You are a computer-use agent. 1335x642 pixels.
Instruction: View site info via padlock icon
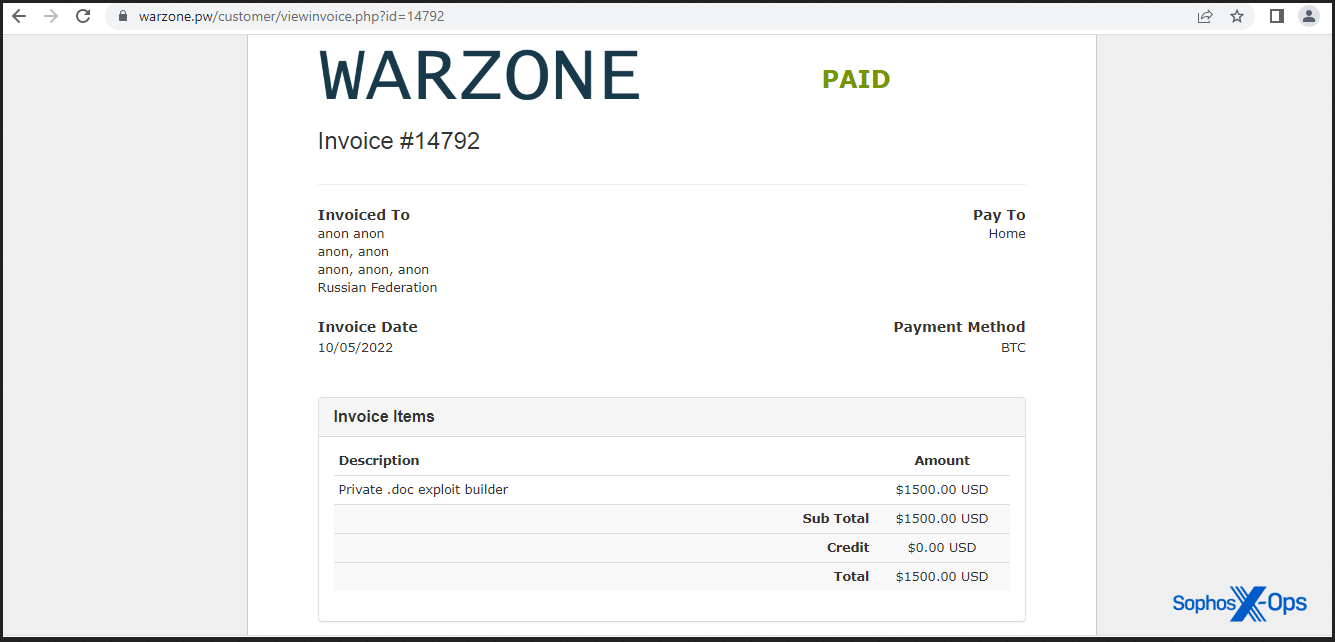coord(123,16)
